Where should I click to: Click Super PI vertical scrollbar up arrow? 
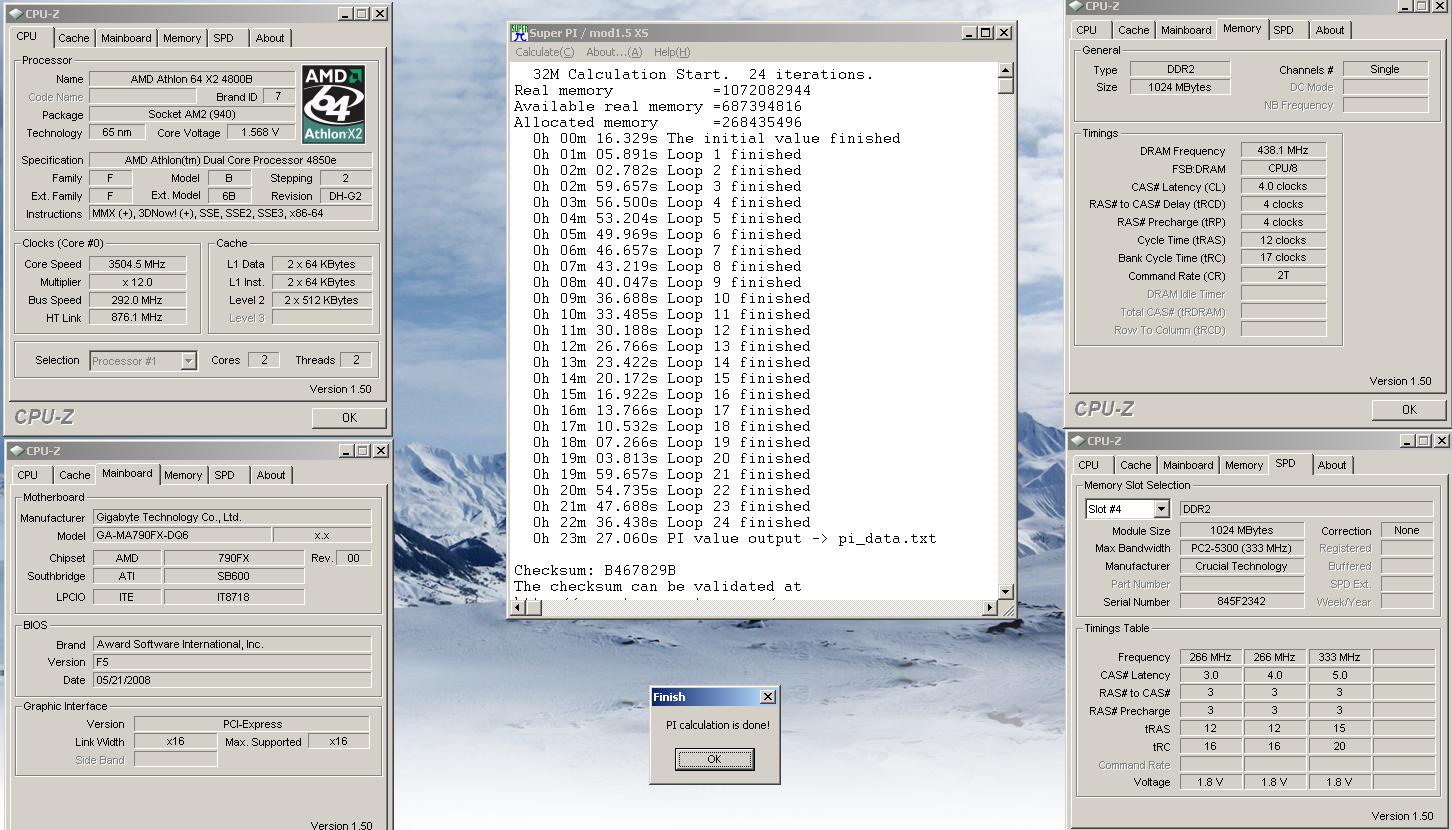tap(1005, 70)
